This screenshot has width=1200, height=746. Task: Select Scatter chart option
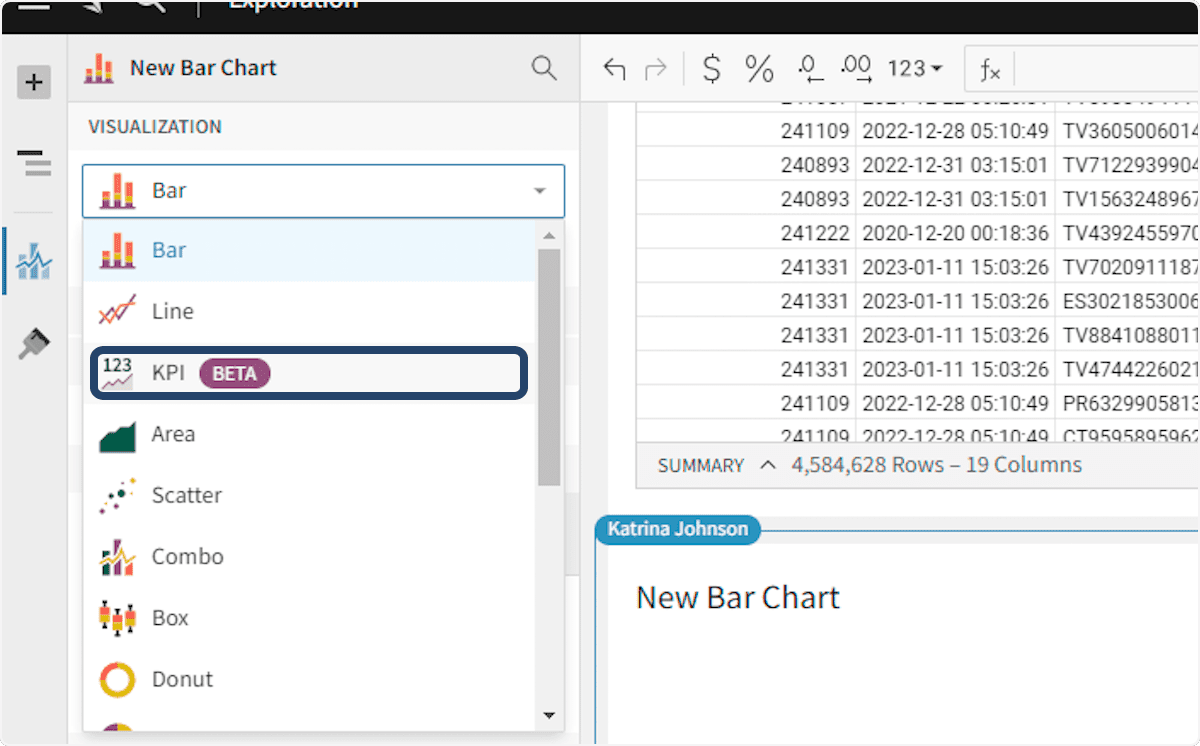186,496
